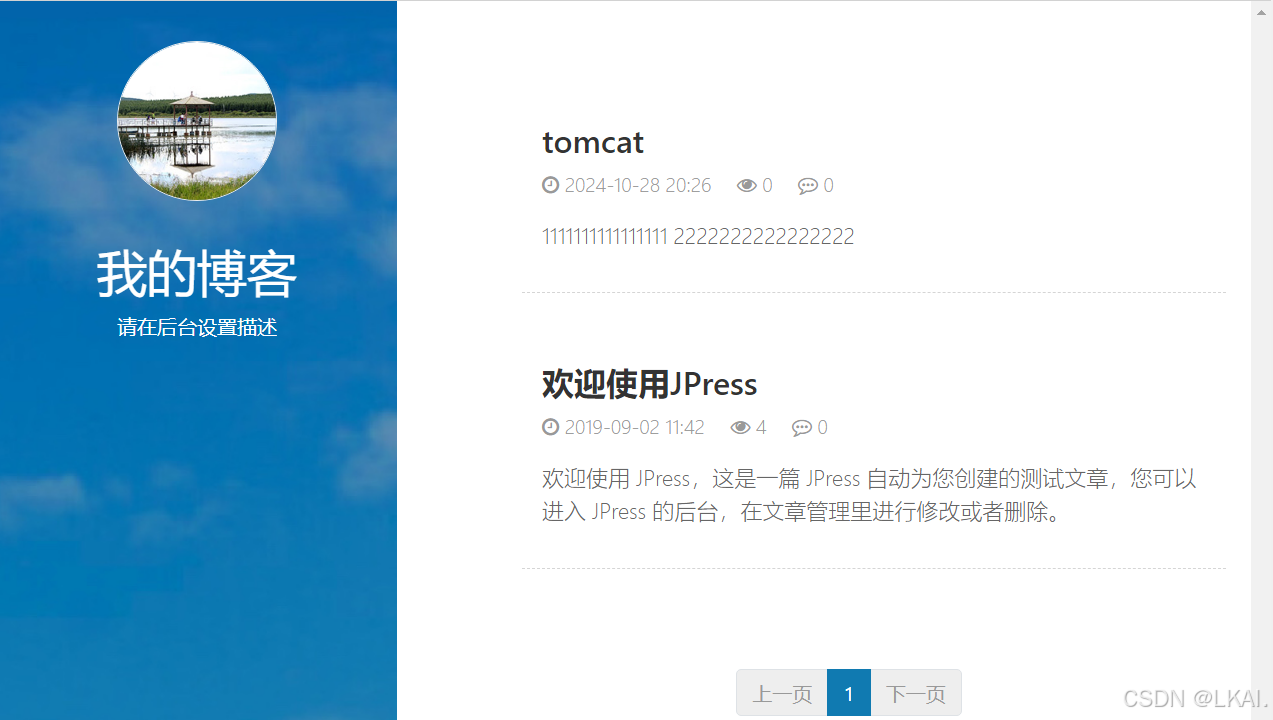This screenshot has width=1273, height=720.
Task: Click the clock icon next to tomcat's date
Action: coord(550,185)
